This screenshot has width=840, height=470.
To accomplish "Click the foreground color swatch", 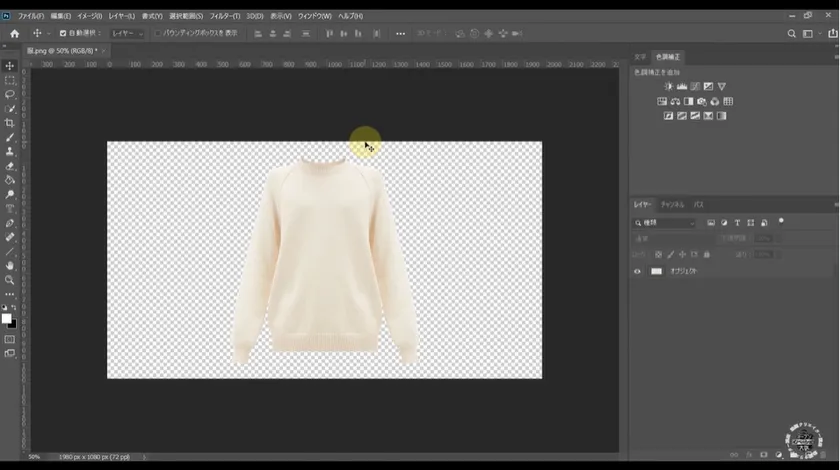I will coord(7,318).
